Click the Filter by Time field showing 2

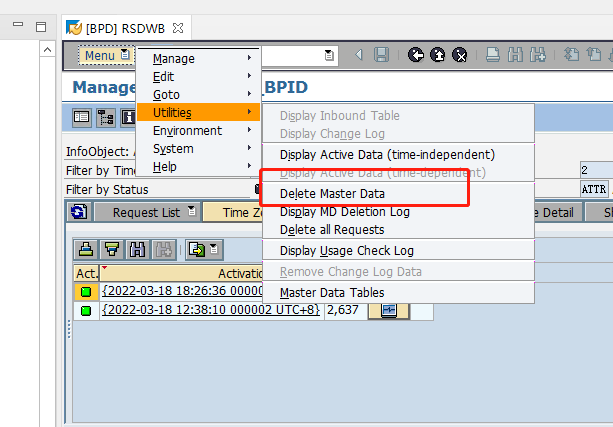click(597, 170)
